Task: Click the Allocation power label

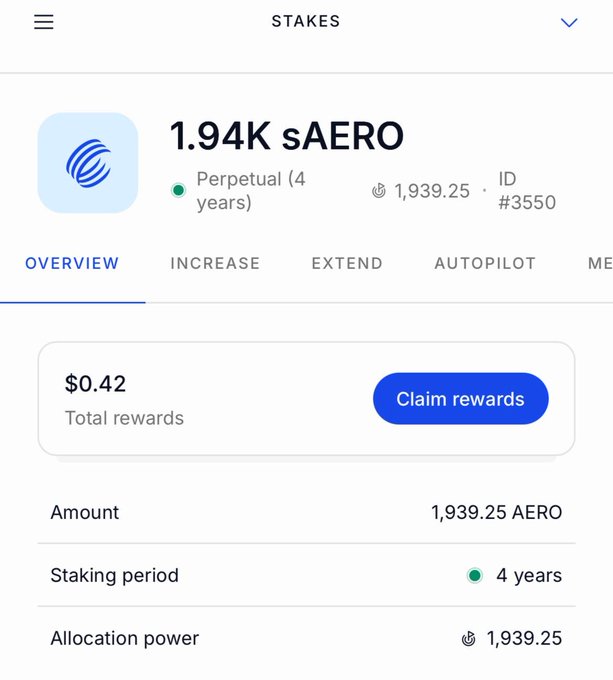Action: 124,638
